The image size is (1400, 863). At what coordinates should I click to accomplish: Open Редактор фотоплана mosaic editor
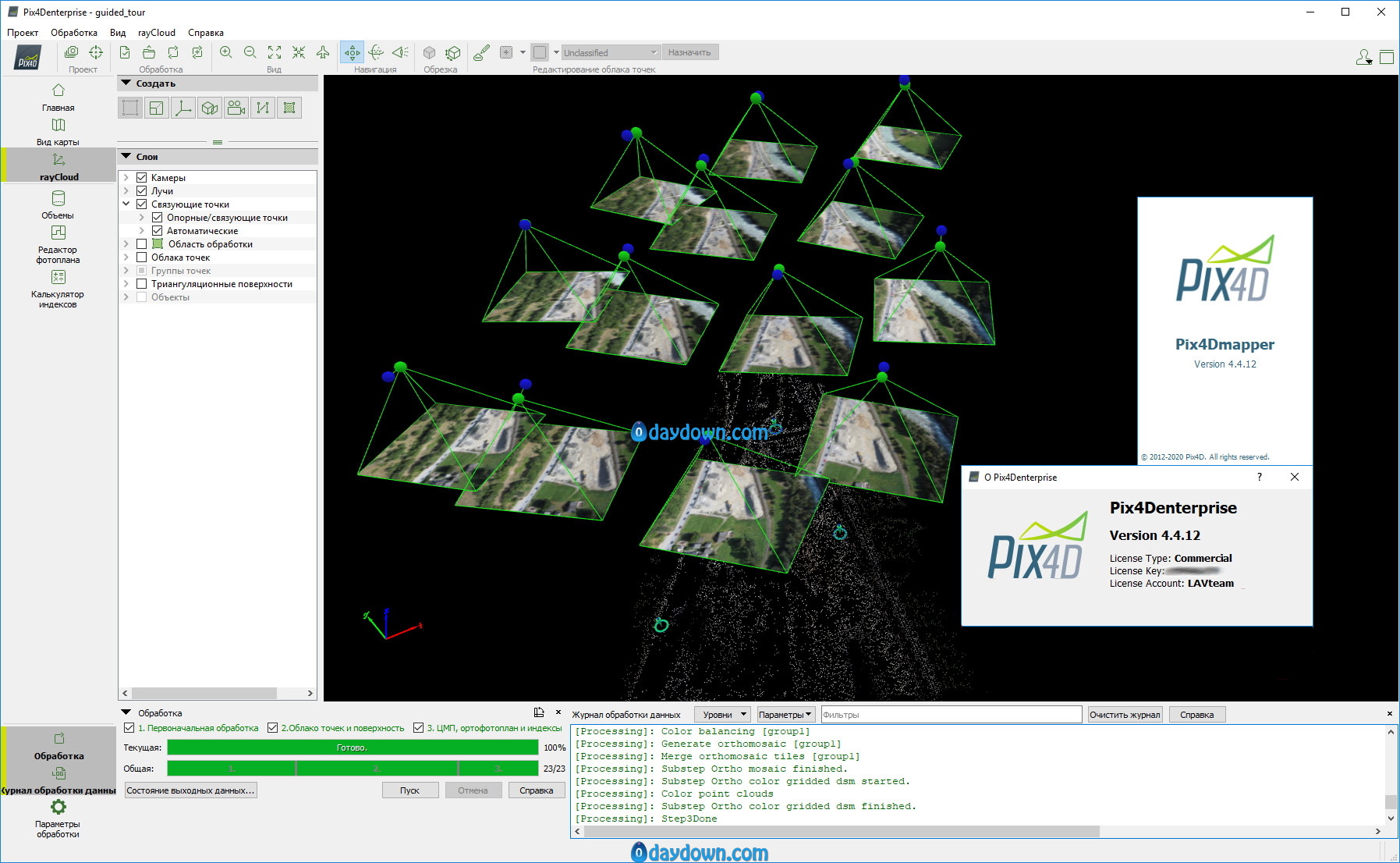pyautogui.click(x=58, y=244)
